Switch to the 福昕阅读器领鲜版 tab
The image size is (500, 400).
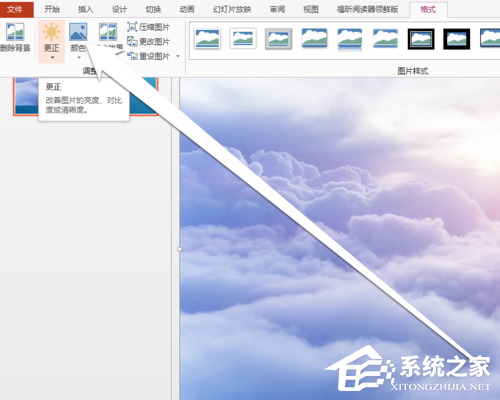coord(368,9)
